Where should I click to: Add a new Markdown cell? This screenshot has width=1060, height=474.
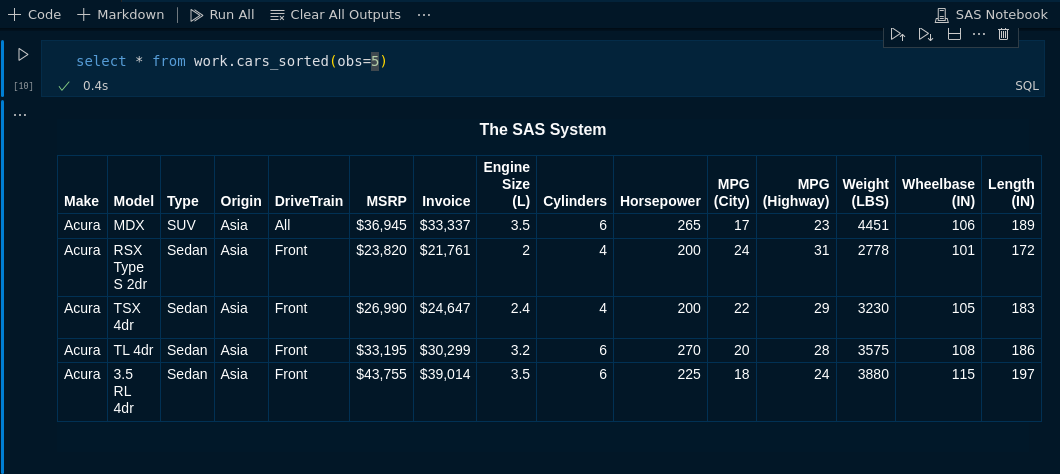click(x=121, y=15)
